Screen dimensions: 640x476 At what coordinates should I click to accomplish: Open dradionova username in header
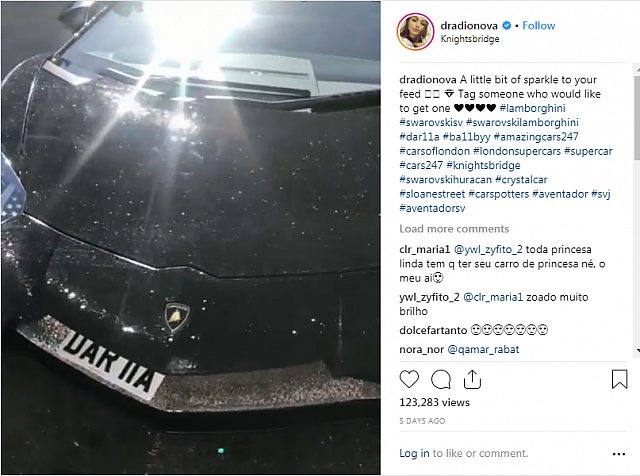(x=469, y=25)
